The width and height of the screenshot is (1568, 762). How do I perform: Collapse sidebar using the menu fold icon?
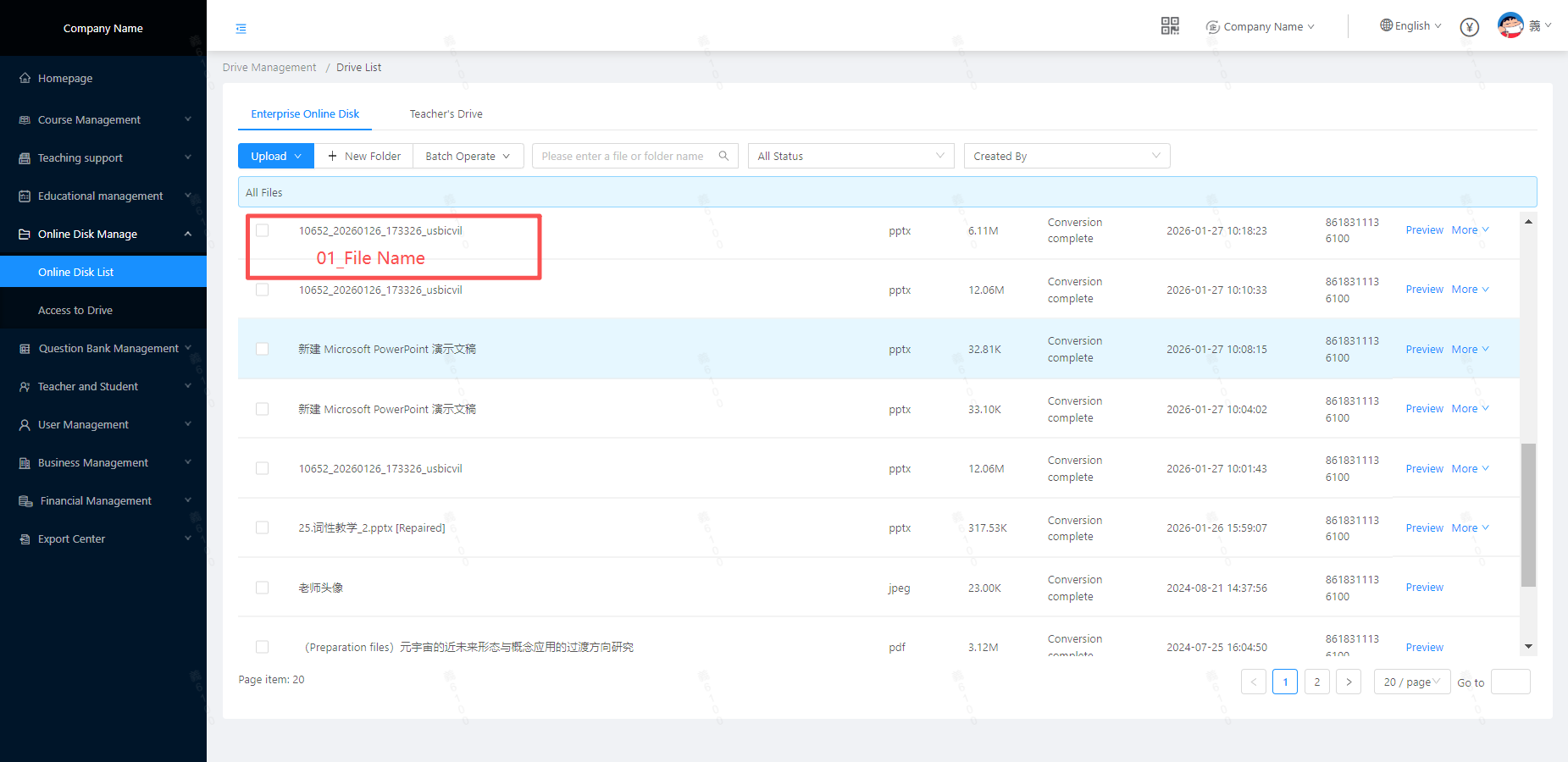point(241,29)
